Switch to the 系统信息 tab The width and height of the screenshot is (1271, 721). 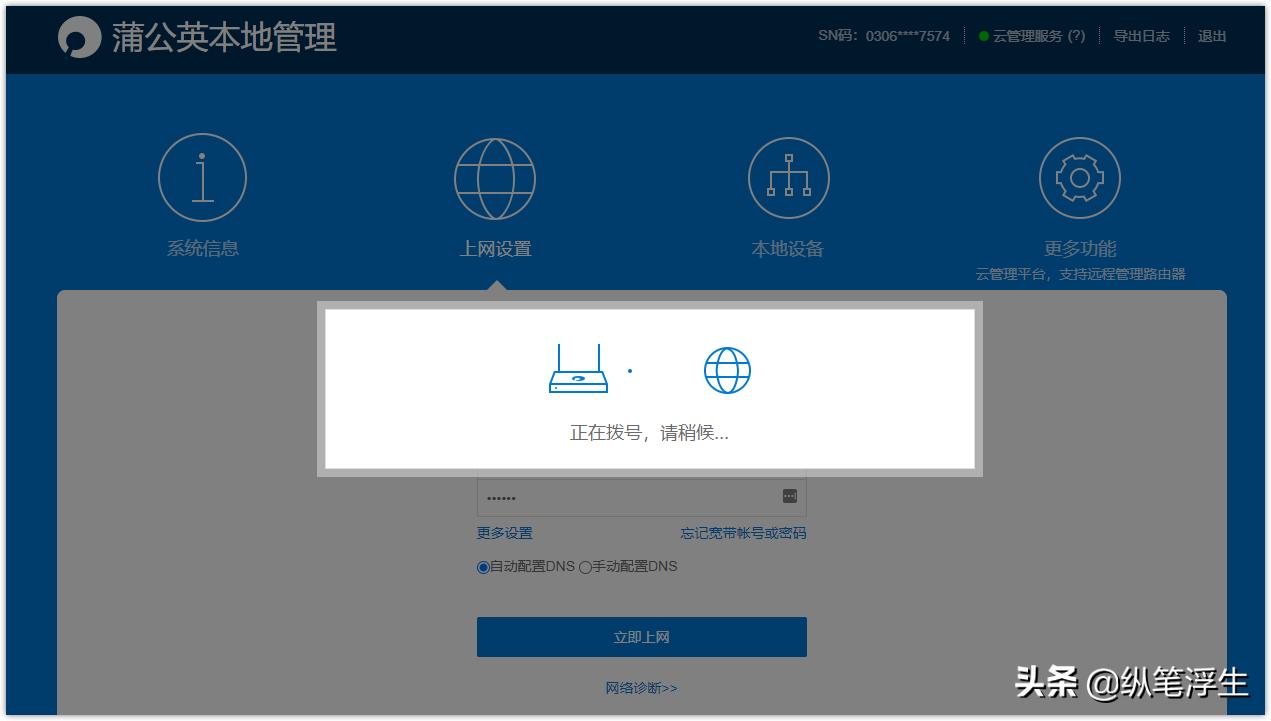[x=202, y=247]
